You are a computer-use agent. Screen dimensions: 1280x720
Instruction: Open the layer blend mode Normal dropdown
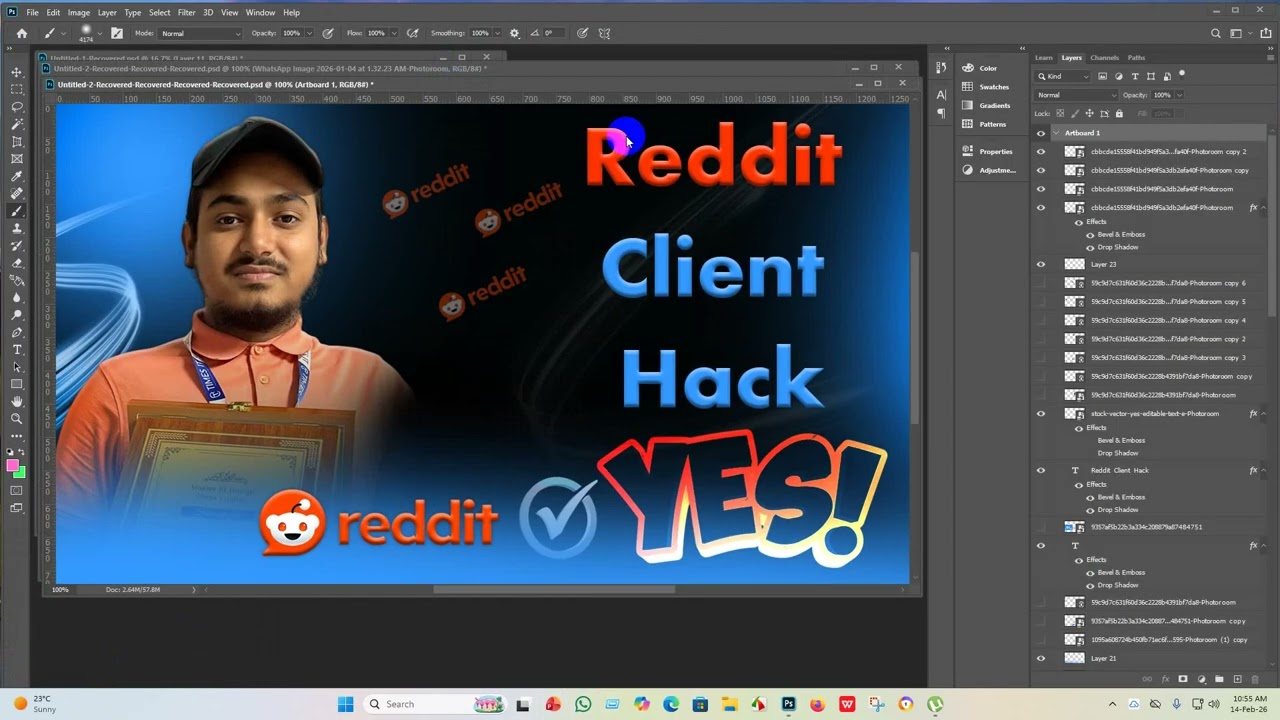tap(1076, 95)
